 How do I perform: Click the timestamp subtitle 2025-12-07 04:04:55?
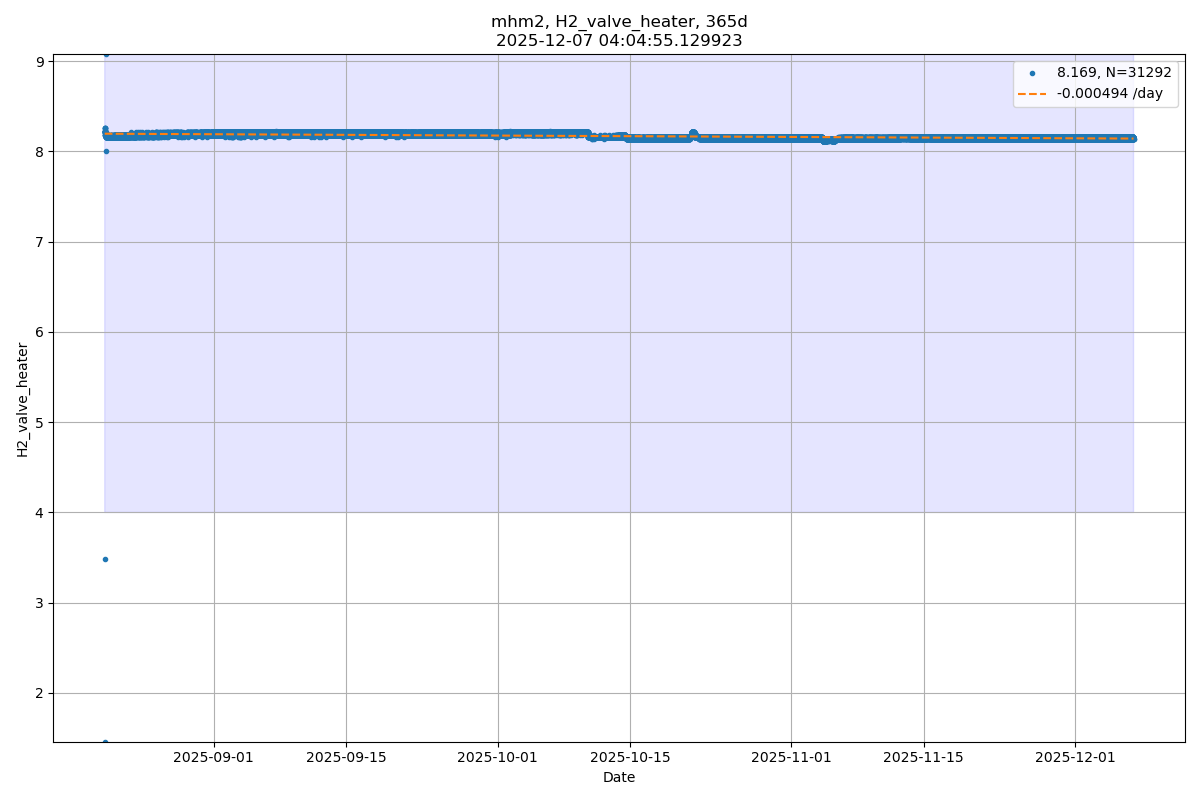[618, 41]
